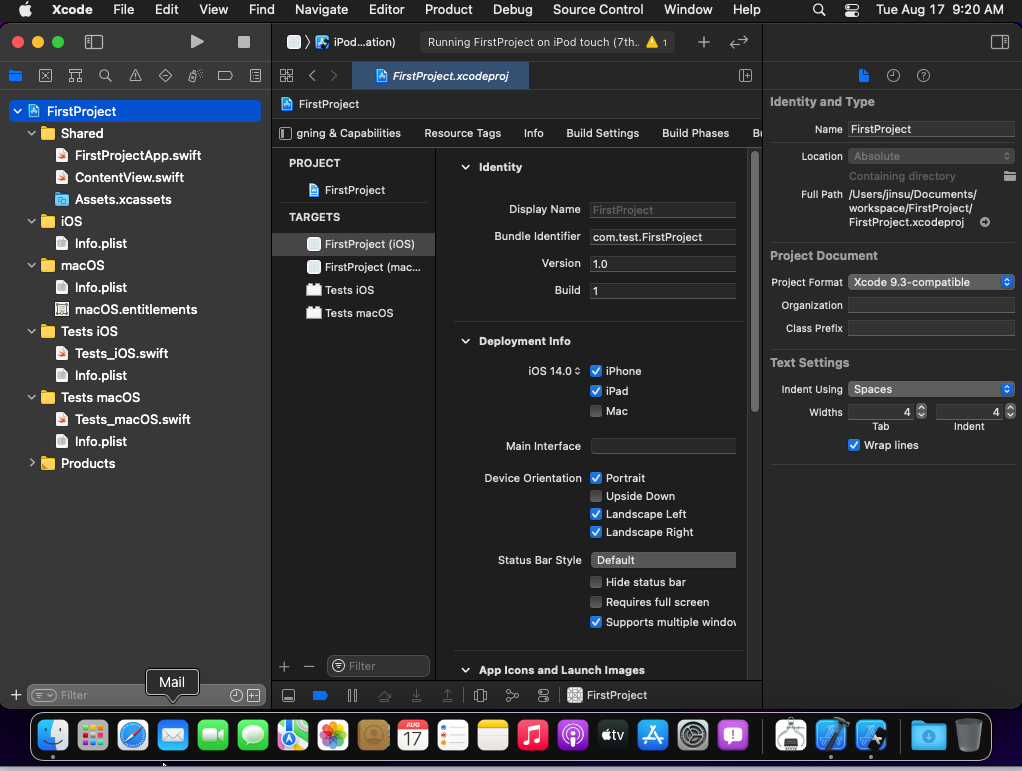Click the Bundle Identifier text field
1022x771 pixels.
pyautogui.click(x=662, y=237)
